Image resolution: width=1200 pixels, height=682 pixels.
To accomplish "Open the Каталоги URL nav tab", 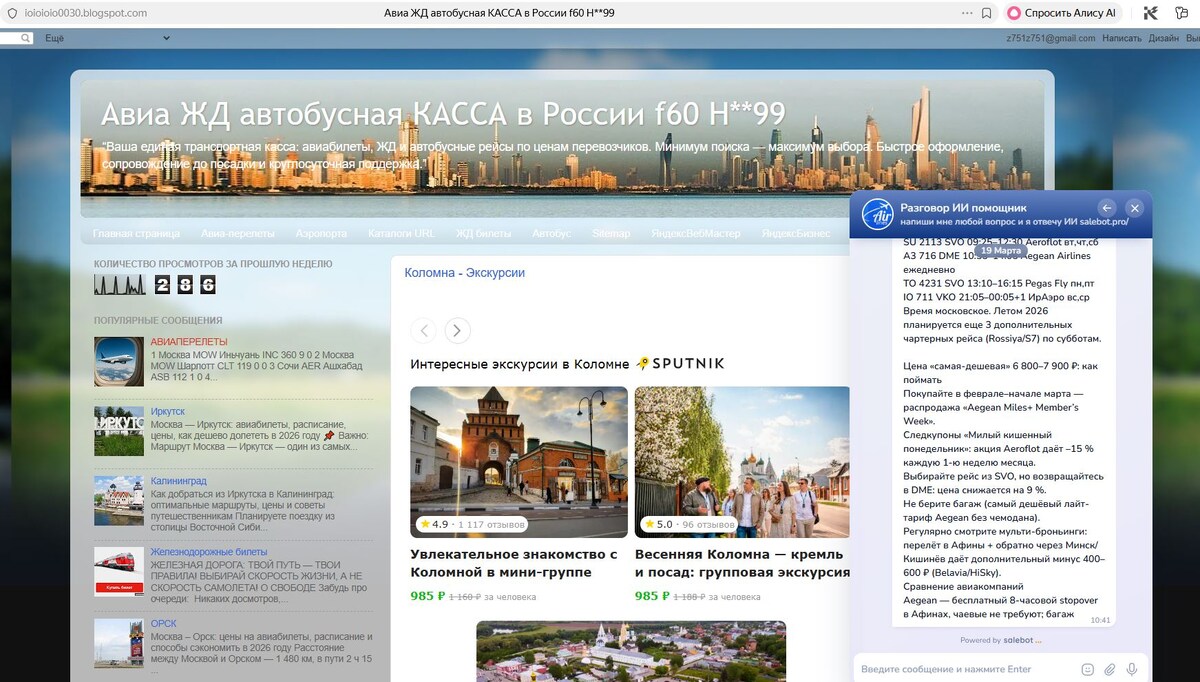I will click(x=401, y=233).
